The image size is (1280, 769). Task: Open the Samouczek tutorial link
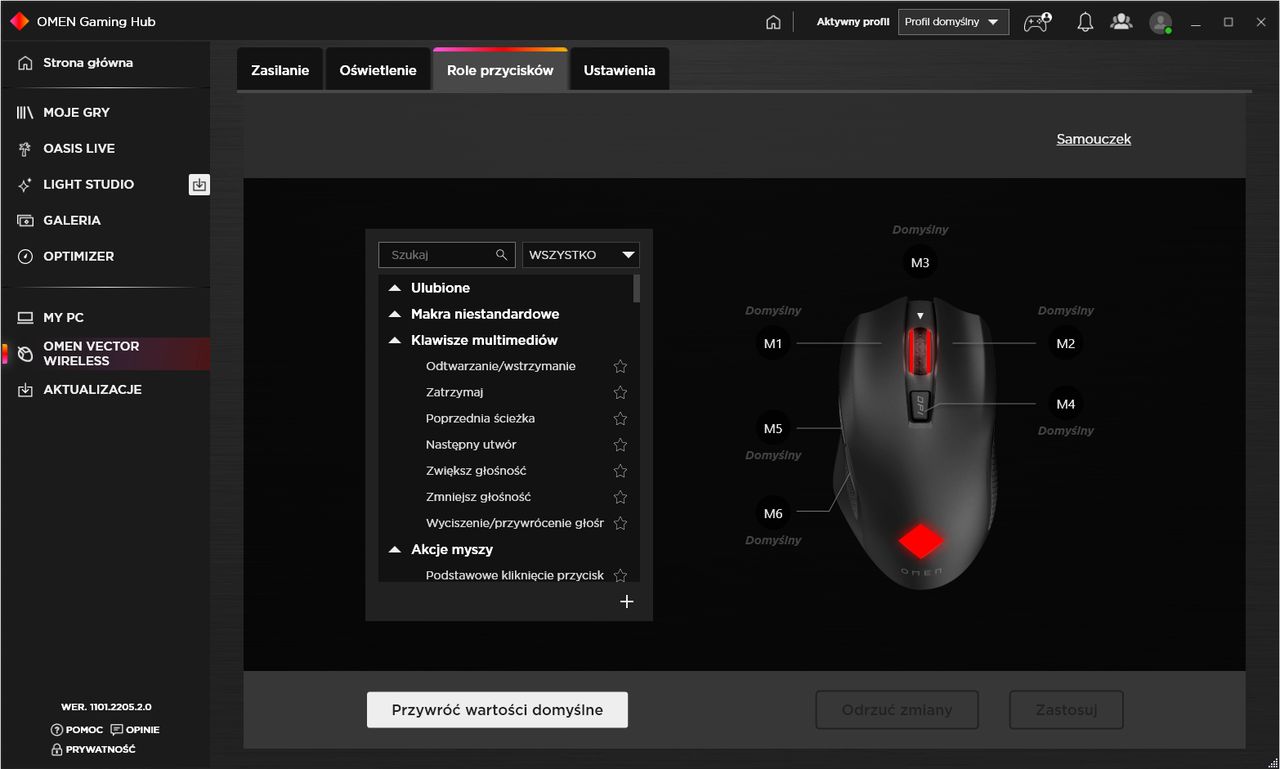coord(1094,139)
